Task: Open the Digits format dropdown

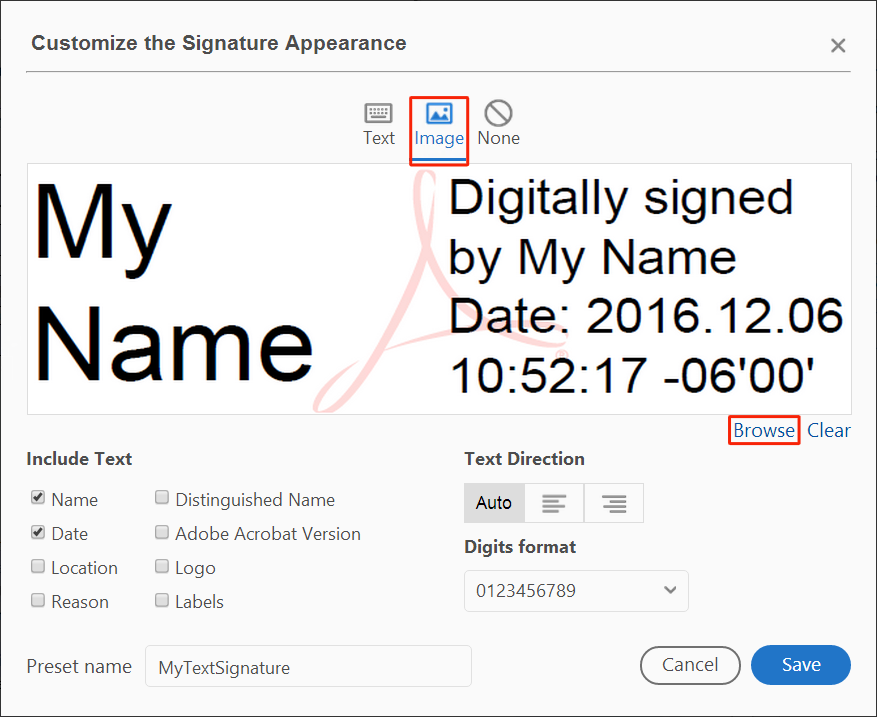Action: tap(576, 590)
